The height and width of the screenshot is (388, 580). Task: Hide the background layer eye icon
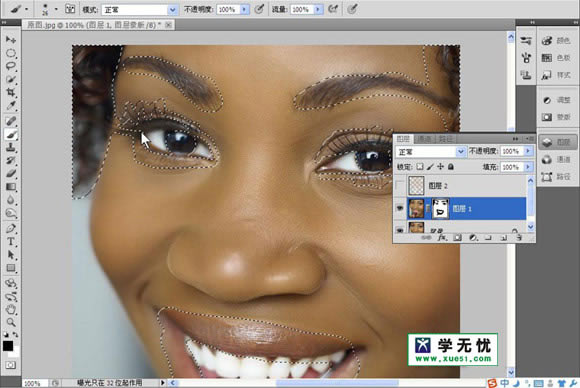point(400,229)
